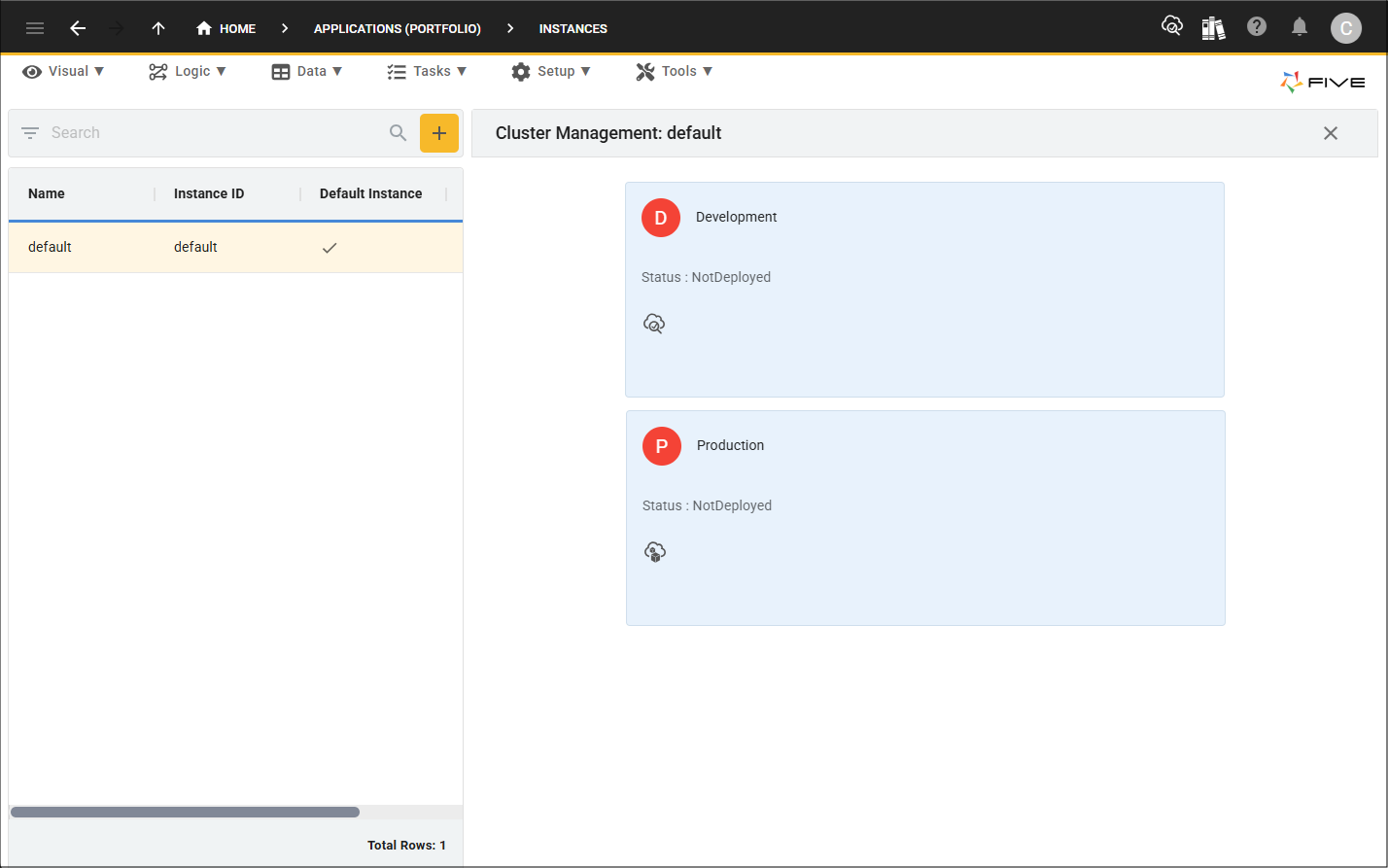Viewport: 1388px width, 868px height.
Task: Open the library icon in the top bar
Action: [x=1213, y=27]
